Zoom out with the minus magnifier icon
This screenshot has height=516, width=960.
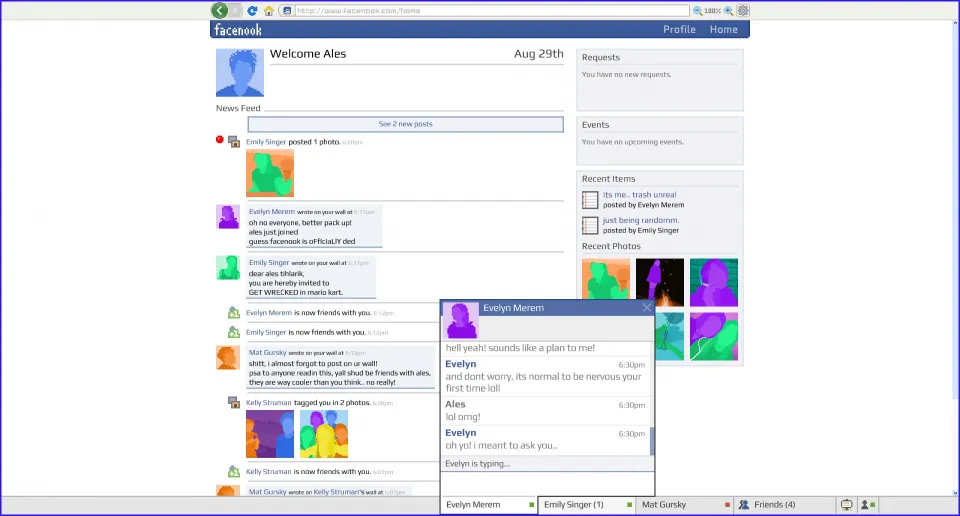click(697, 10)
